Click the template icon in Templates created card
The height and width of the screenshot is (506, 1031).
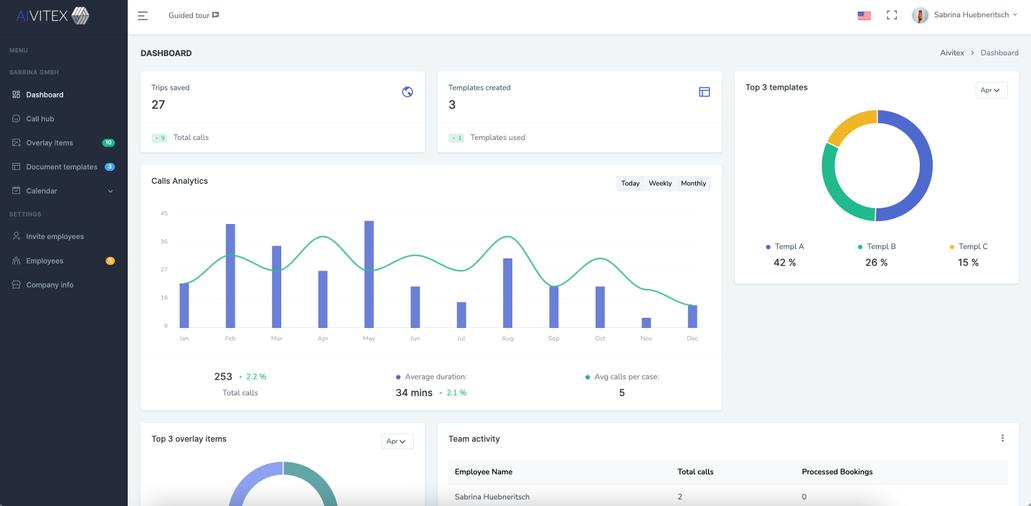pos(704,92)
